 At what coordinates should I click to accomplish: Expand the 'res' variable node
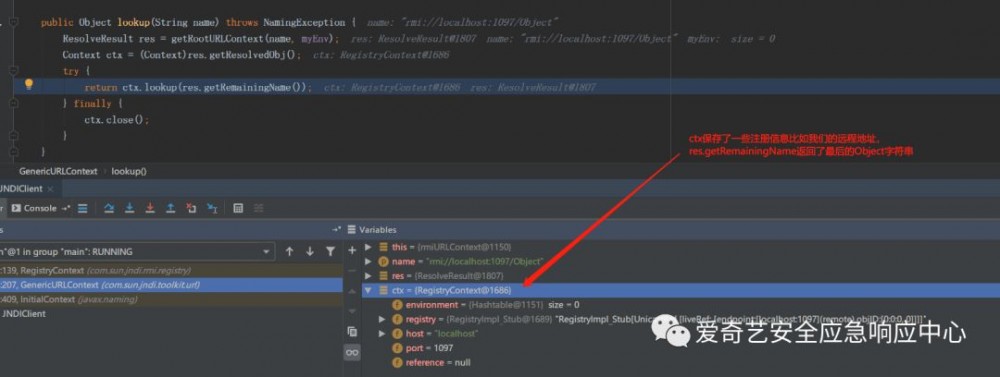(368, 276)
